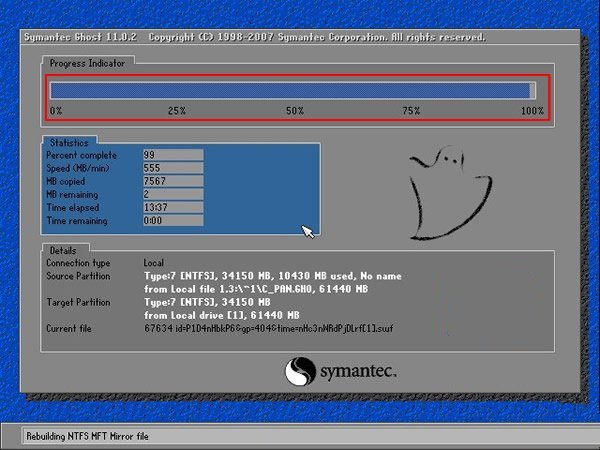Click the Symantec wordmark text

[x=359, y=372]
